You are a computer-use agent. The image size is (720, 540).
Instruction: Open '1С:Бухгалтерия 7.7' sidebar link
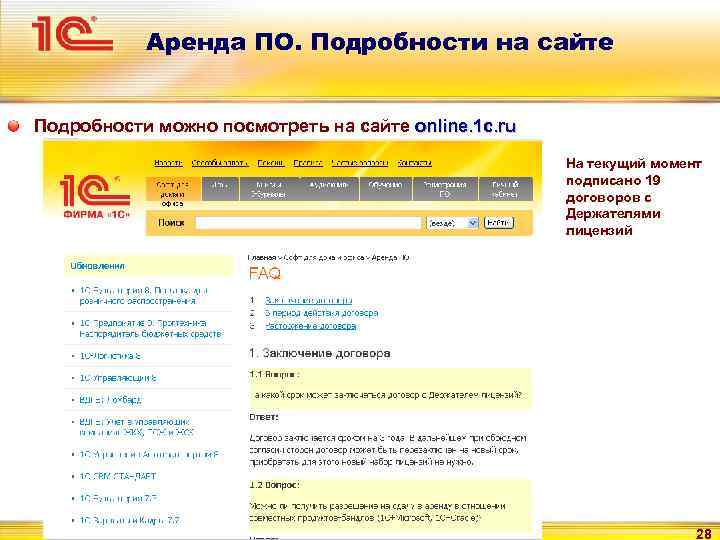click(118, 498)
